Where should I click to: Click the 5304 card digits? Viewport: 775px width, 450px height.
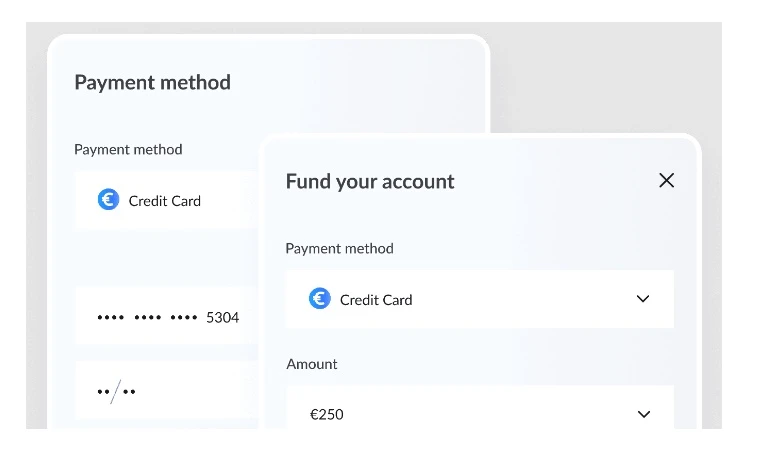[x=222, y=318]
